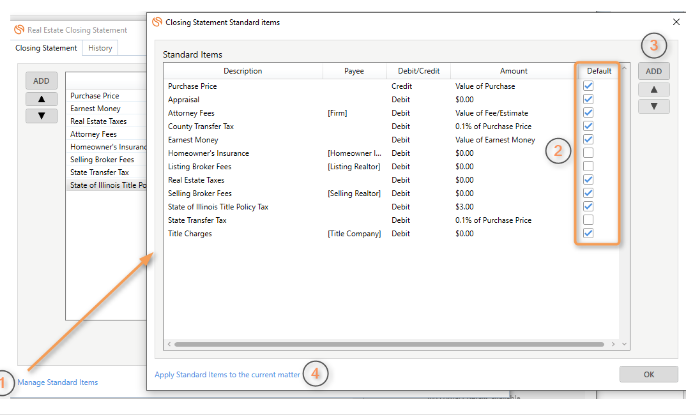
Task: Check Default for Listing Broker Fees
Action: pyautogui.click(x=588, y=166)
